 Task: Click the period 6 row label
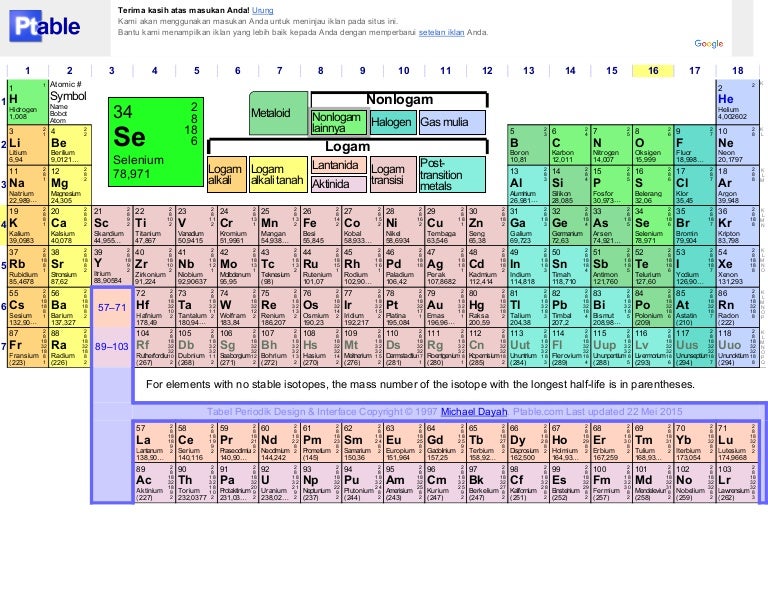3,307
